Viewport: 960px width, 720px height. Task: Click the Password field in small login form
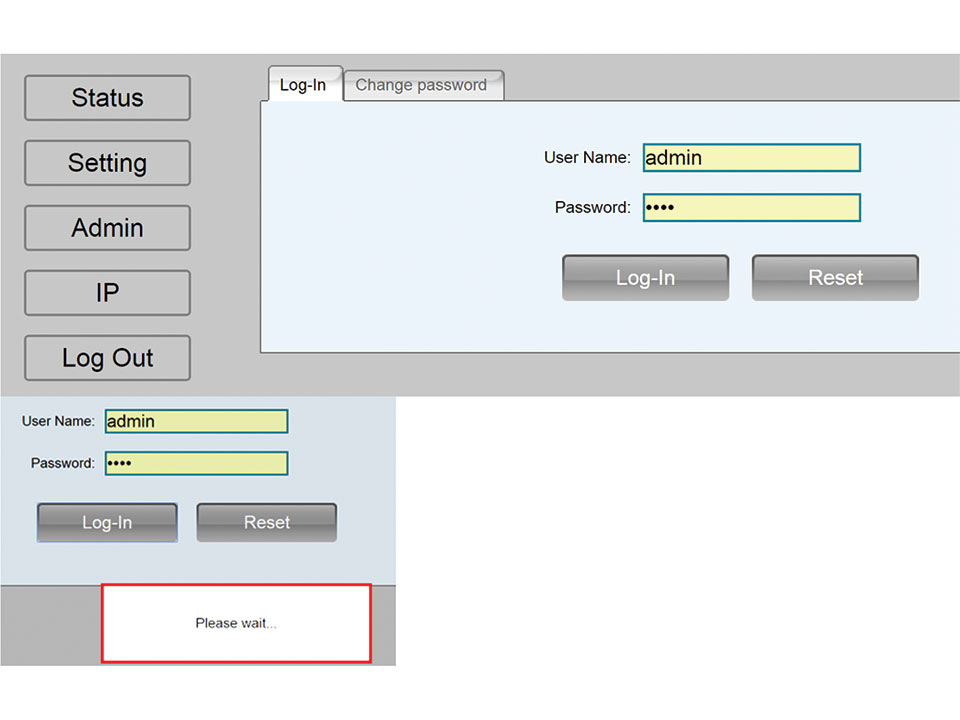196,464
